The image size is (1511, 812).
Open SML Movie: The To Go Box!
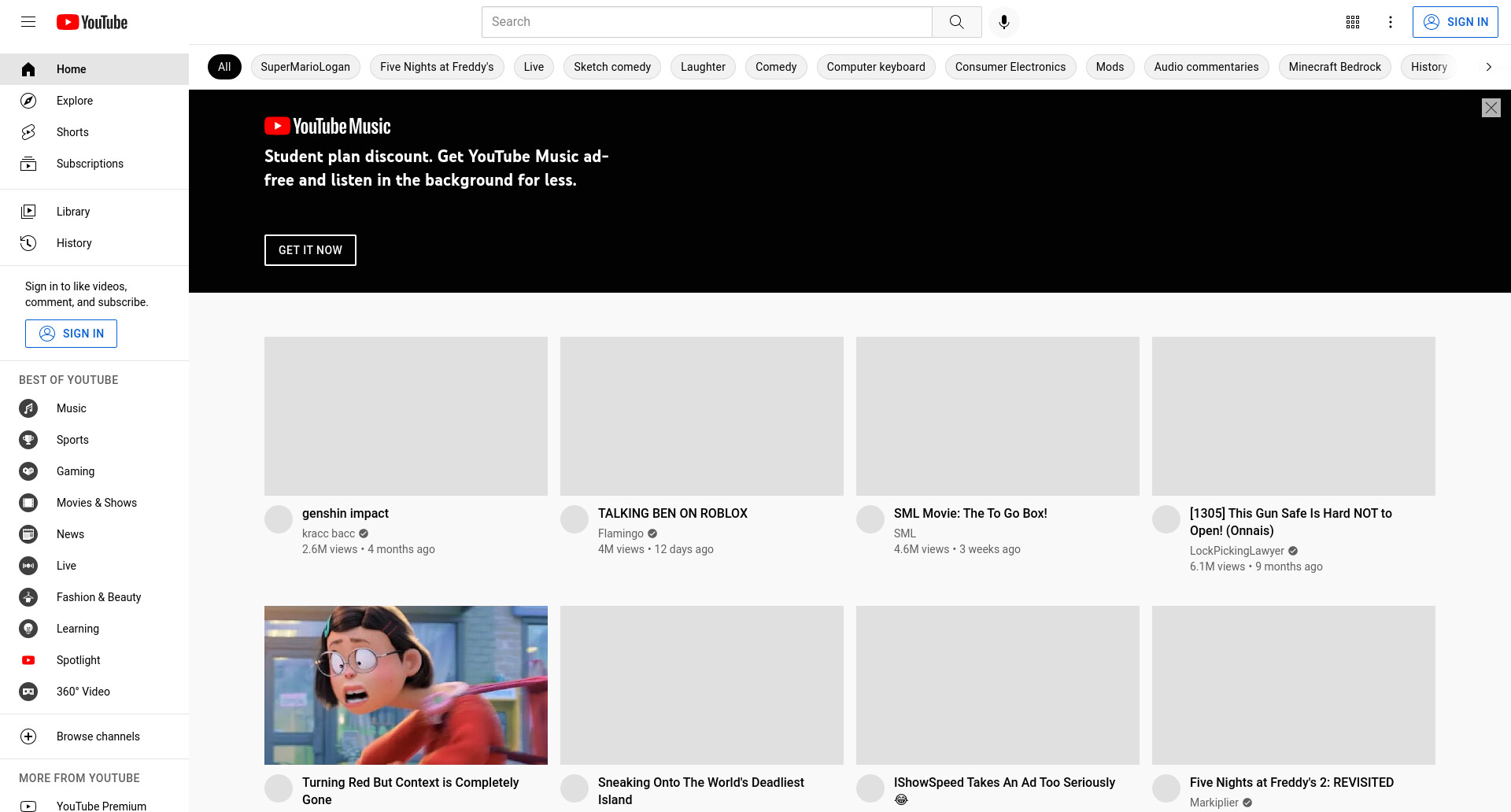pyautogui.click(x=970, y=514)
